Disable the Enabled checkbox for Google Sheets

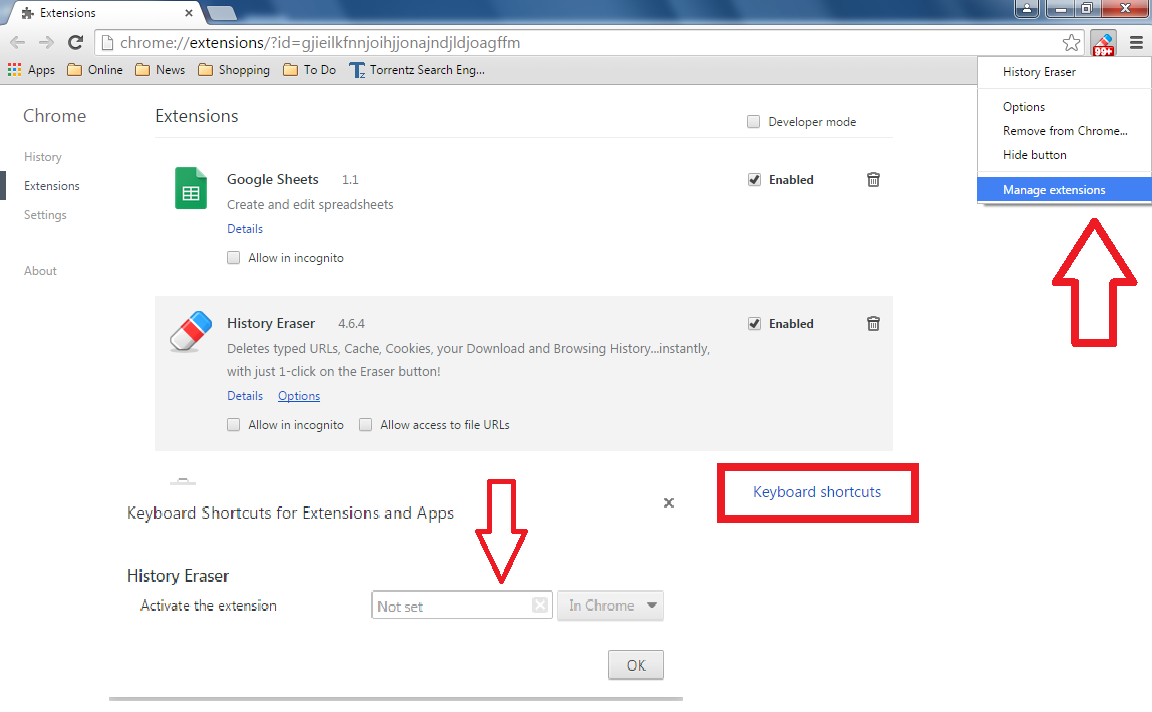(x=754, y=179)
